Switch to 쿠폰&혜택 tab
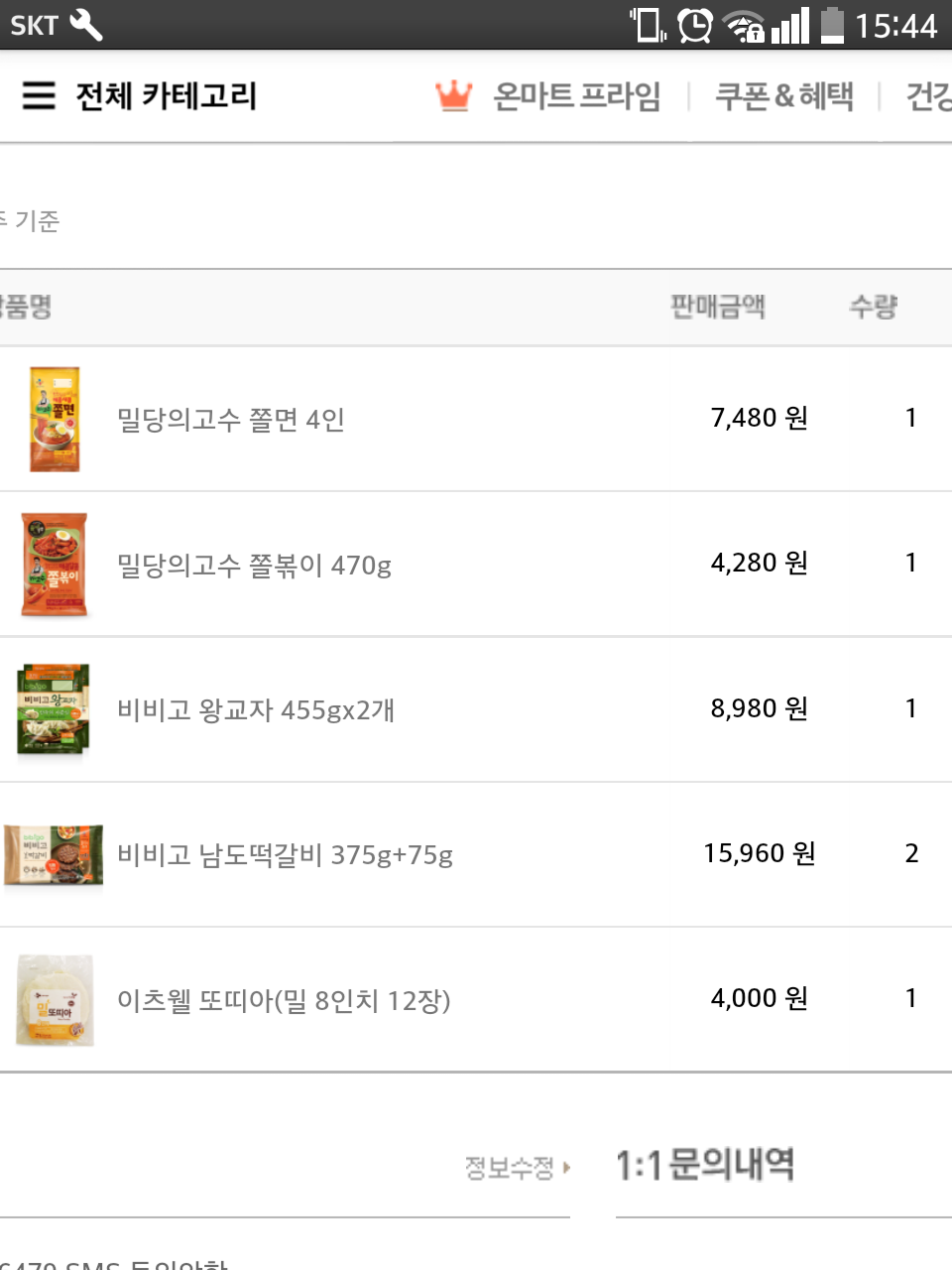Image resolution: width=952 pixels, height=1270 pixels. pyautogui.click(x=784, y=96)
